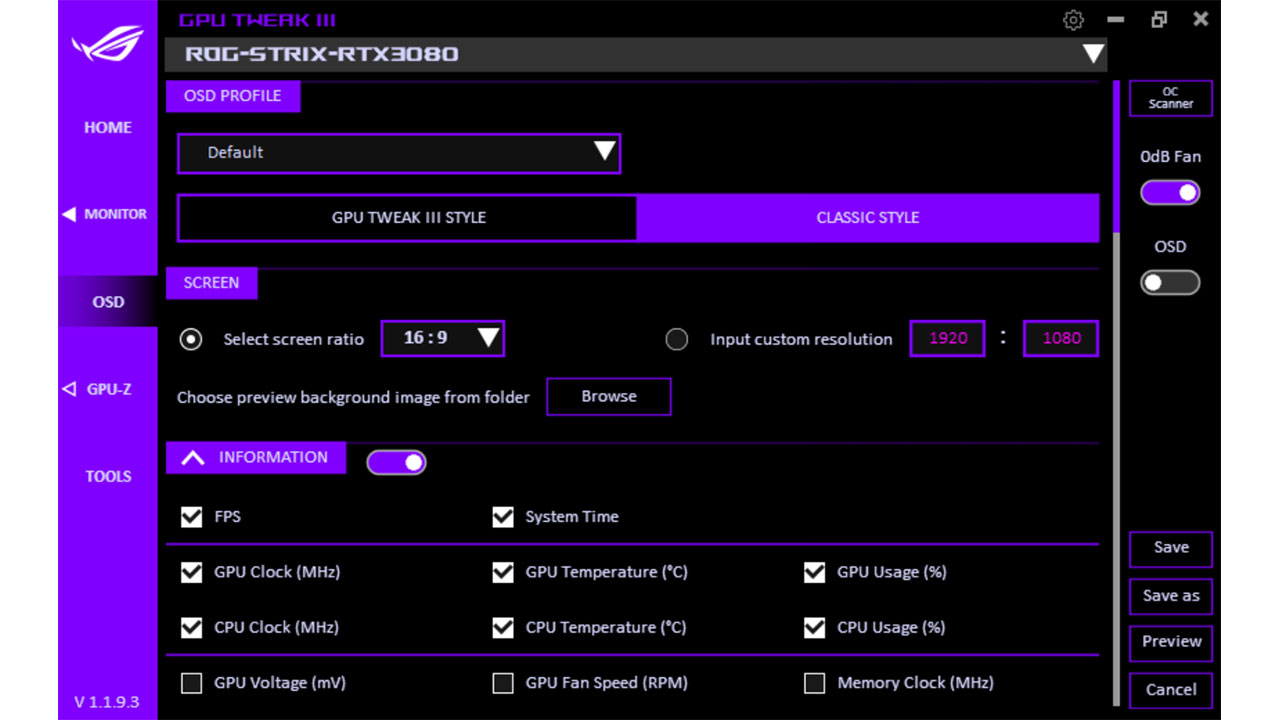Image resolution: width=1280 pixels, height=720 pixels.
Task: Check Memory Clock (MHz) checkbox
Action: pyautogui.click(x=815, y=683)
